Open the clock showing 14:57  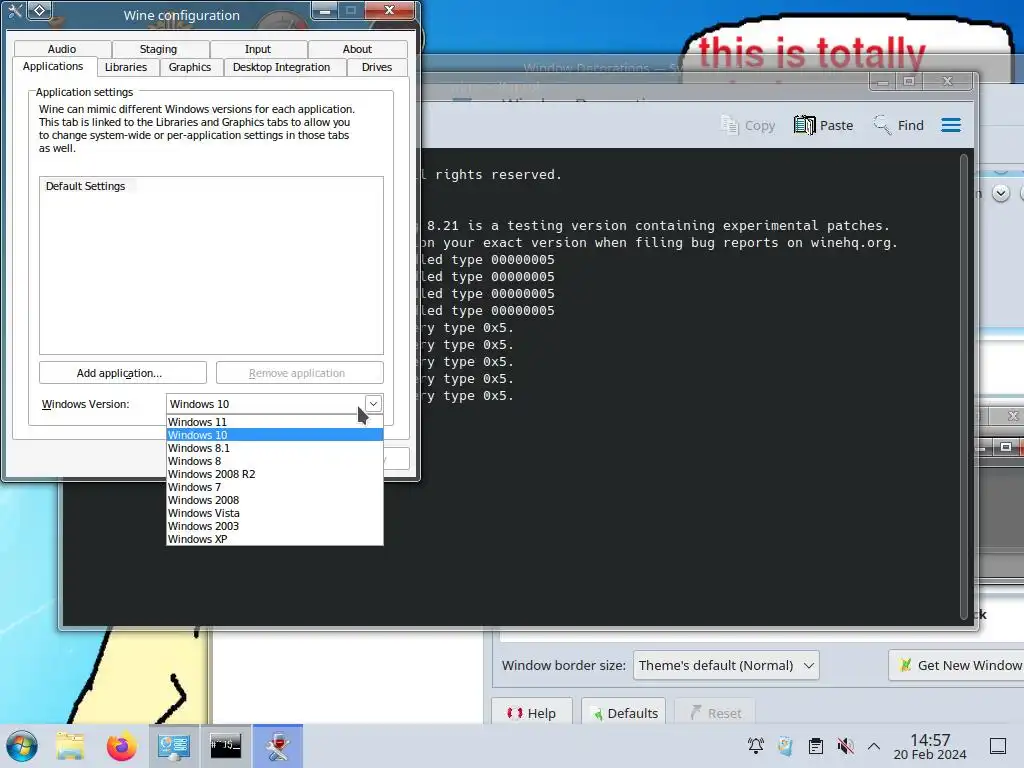(x=930, y=746)
